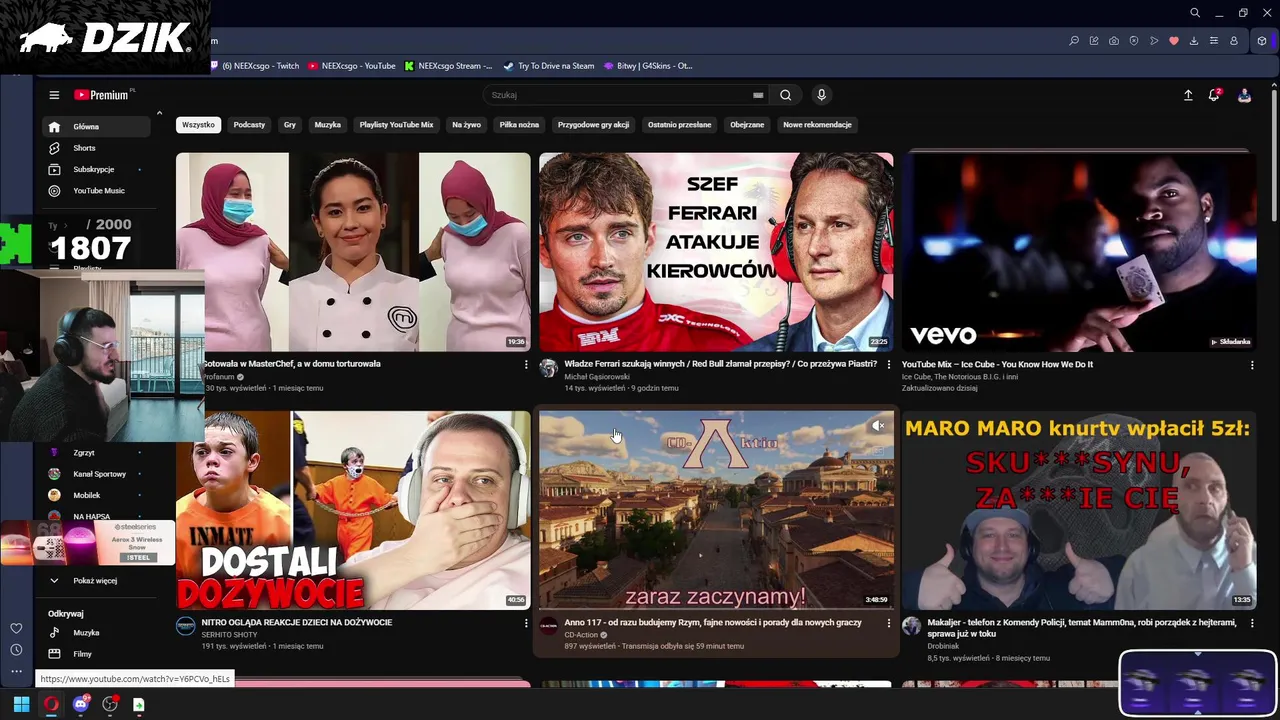This screenshot has height=720, width=1280.
Task: Select the Na żywo filter chip
Action: tap(466, 125)
